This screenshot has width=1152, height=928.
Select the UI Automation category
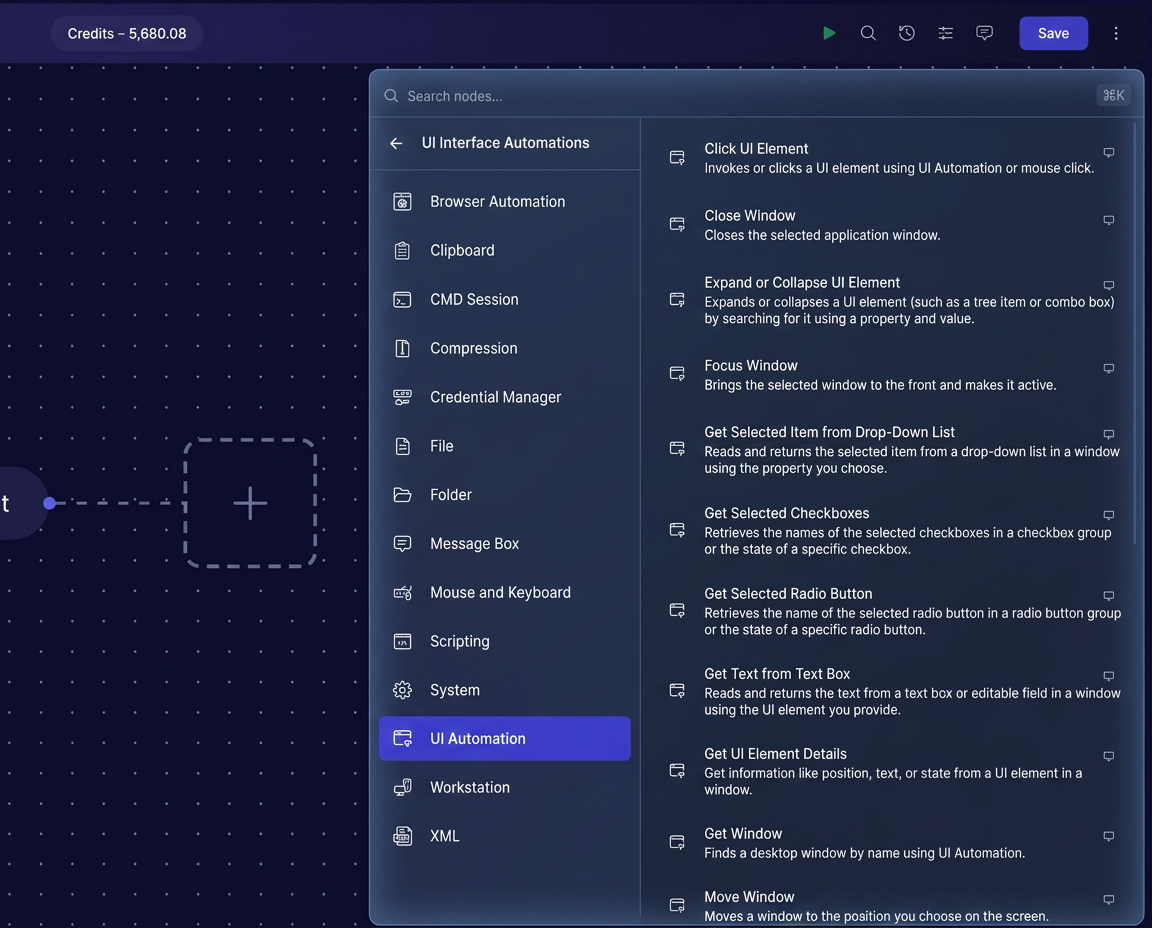504,738
